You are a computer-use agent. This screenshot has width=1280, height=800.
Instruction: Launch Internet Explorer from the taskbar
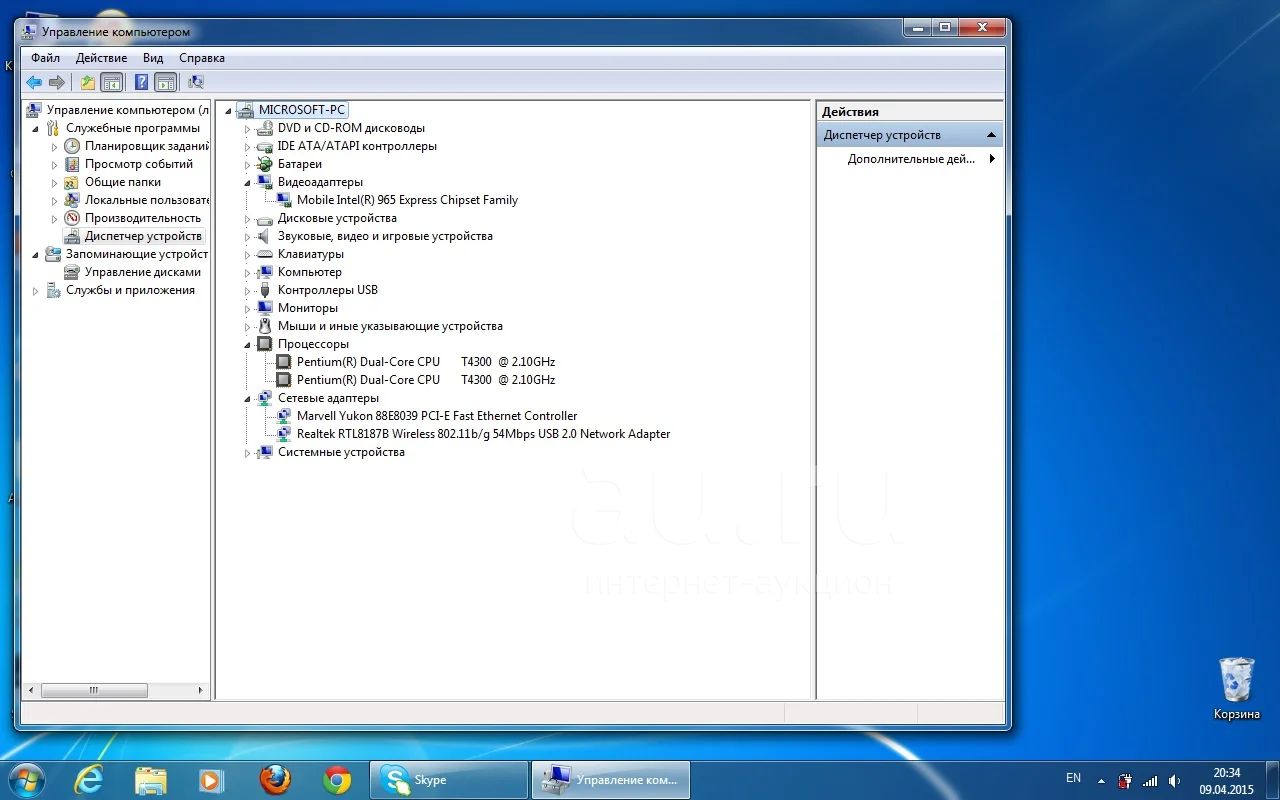pos(89,780)
